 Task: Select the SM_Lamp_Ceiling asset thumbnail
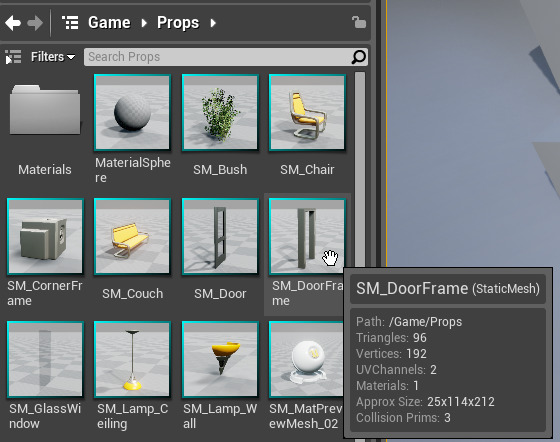coord(132,359)
